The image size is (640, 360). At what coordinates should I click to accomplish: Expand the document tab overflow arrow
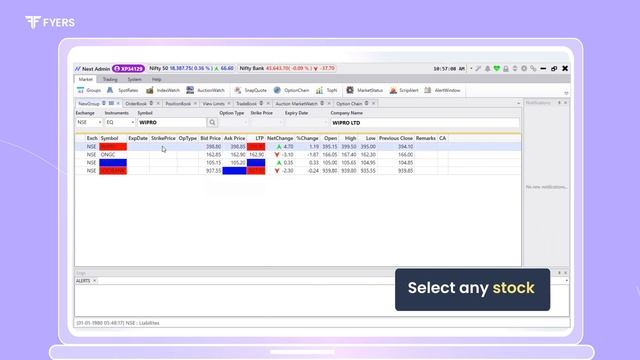point(518,104)
